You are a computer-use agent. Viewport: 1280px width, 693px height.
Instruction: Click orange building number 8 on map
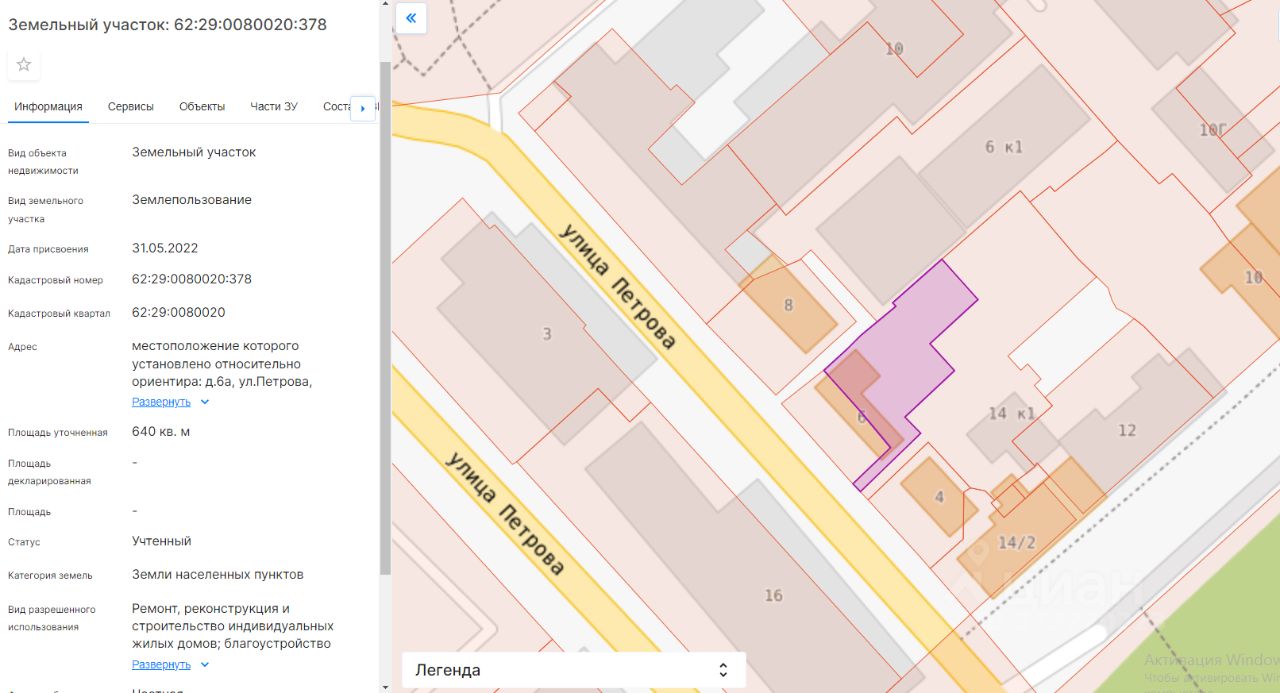tap(790, 306)
